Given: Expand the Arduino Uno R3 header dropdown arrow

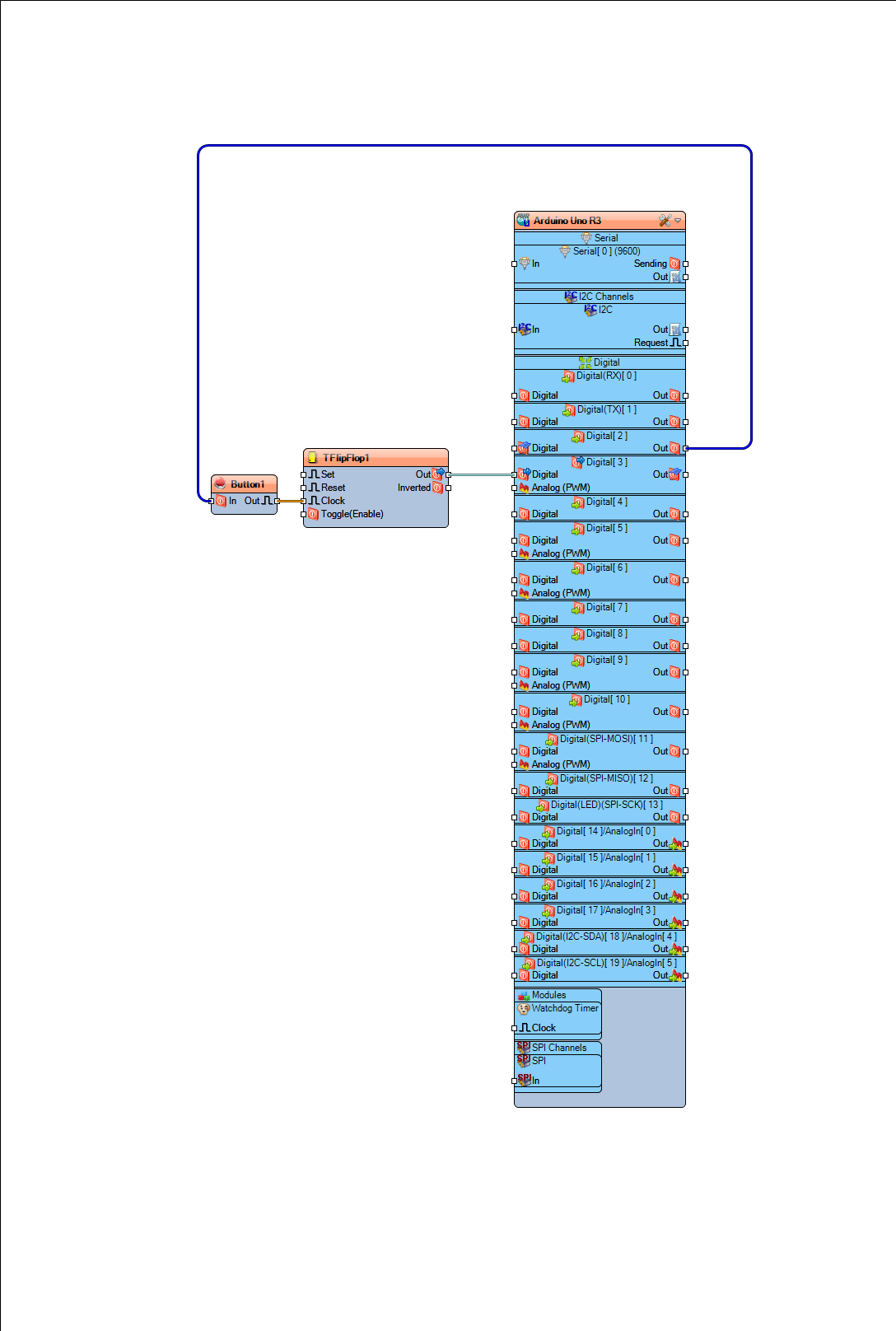Looking at the screenshot, I should point(679,221).
